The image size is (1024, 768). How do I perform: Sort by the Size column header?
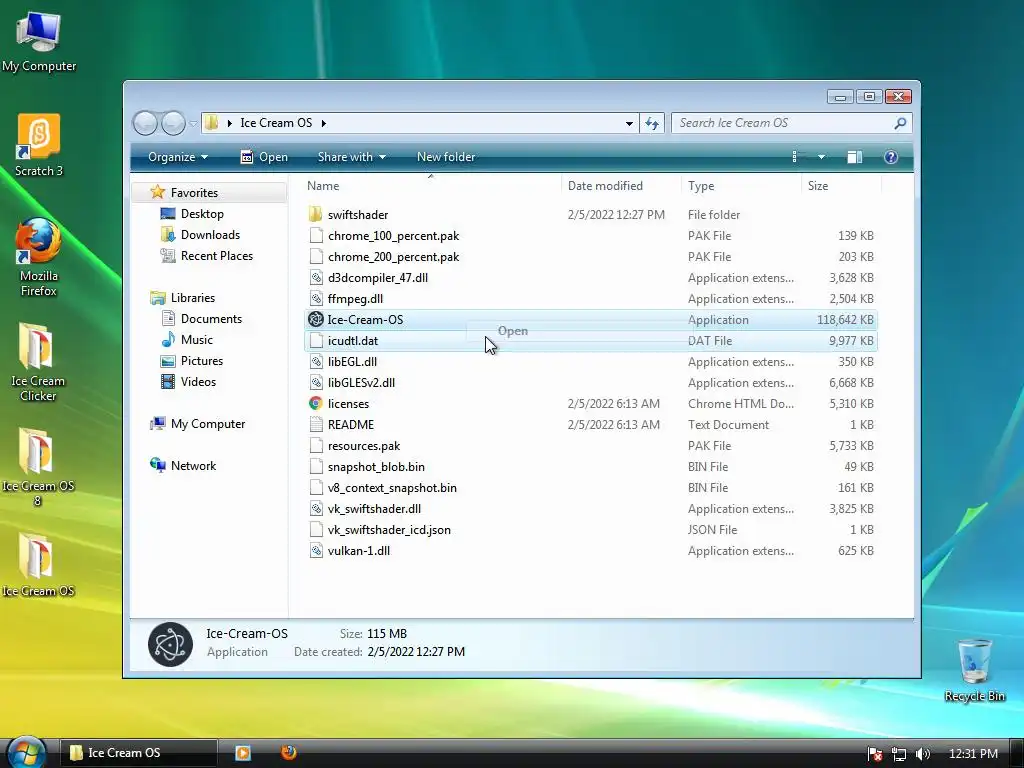click(x=841, y=185)
